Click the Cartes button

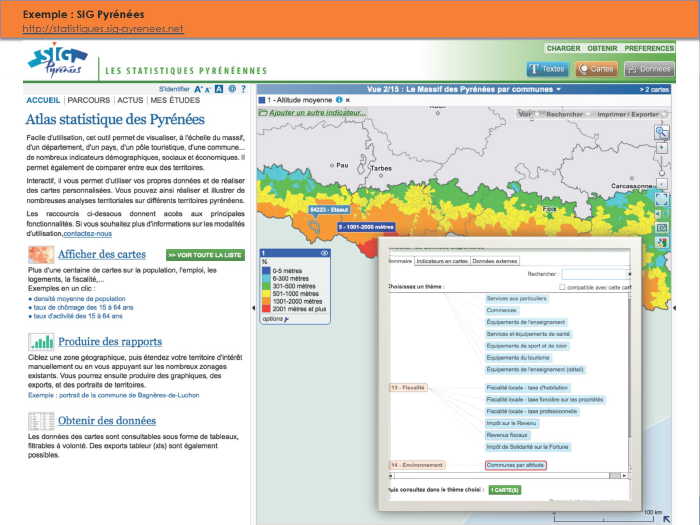click(596, 69)
